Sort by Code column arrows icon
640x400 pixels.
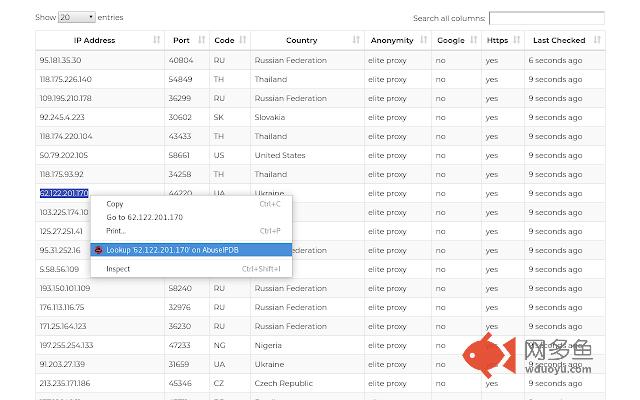[242, 40]
